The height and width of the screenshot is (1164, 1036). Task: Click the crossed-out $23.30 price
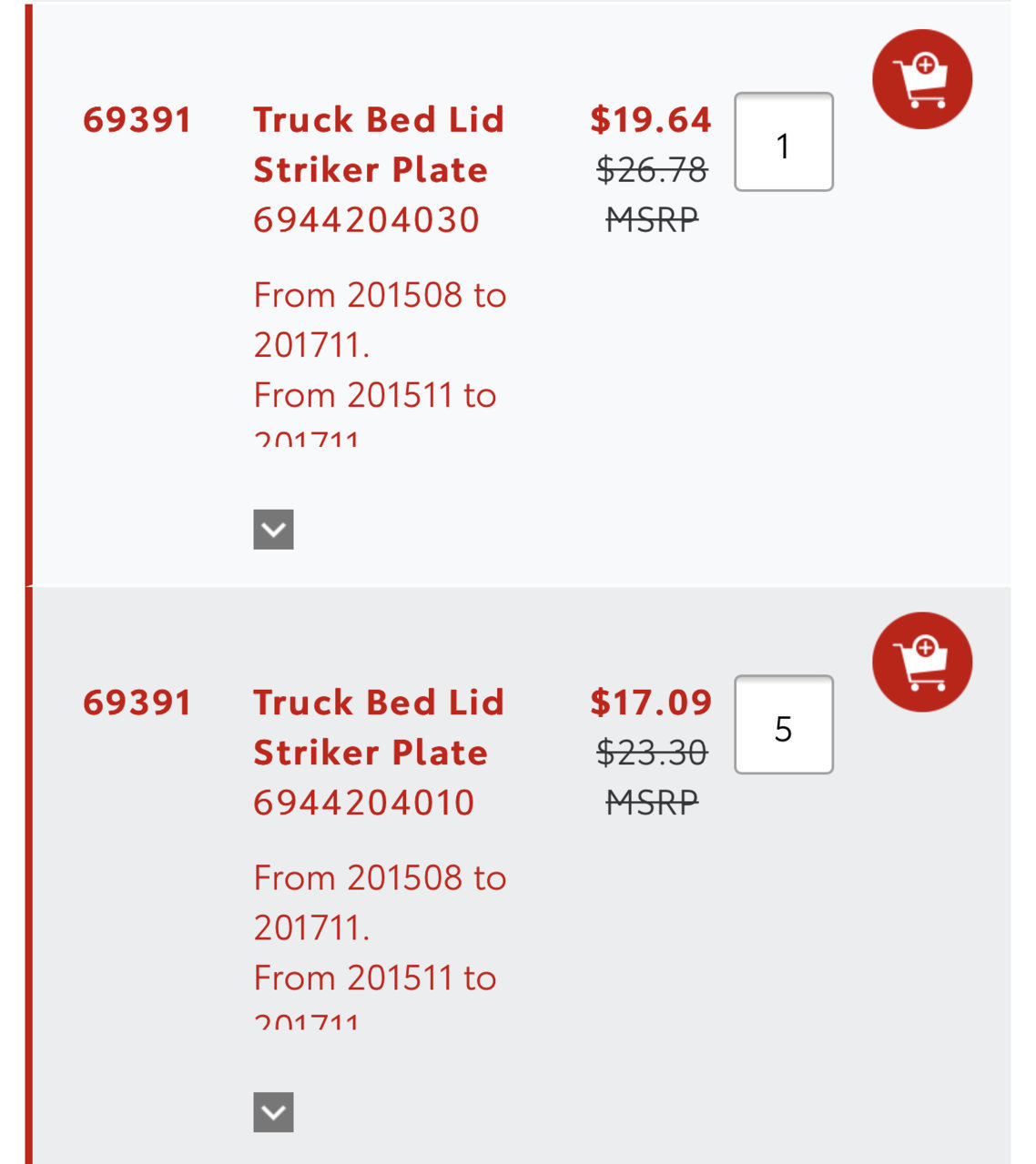click(652, 752)
